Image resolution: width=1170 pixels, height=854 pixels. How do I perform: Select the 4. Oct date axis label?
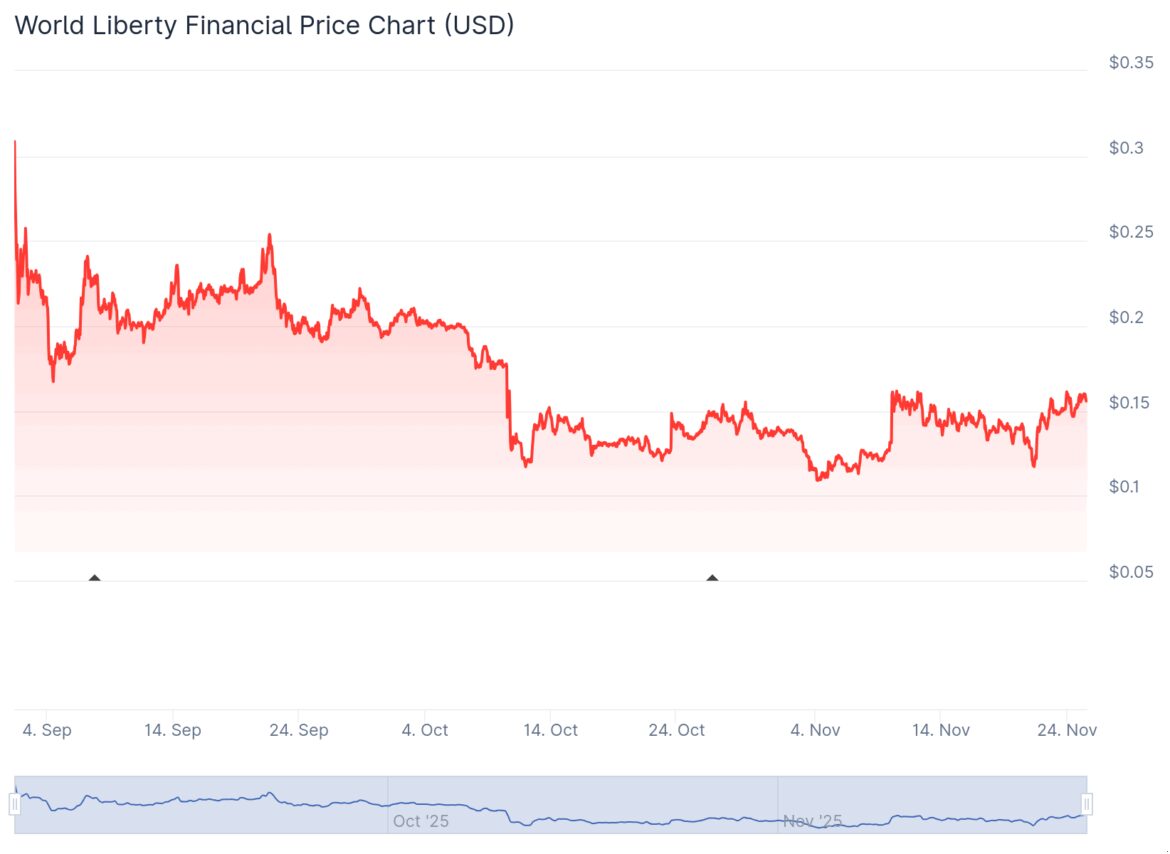pyautogui.click(x=425, y=730)
